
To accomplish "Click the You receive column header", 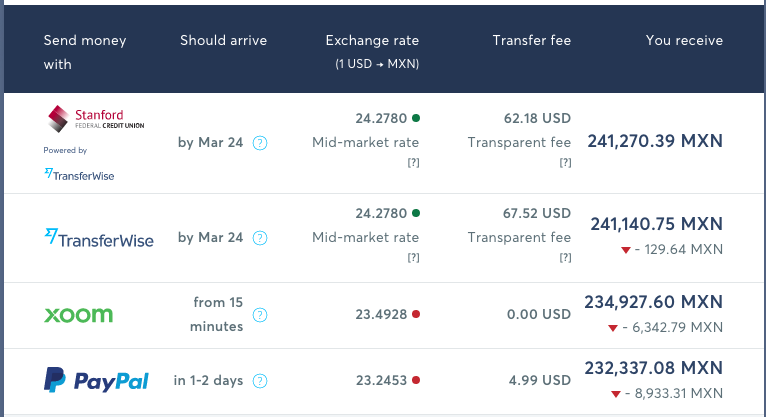I will click(x=684, y=41).
